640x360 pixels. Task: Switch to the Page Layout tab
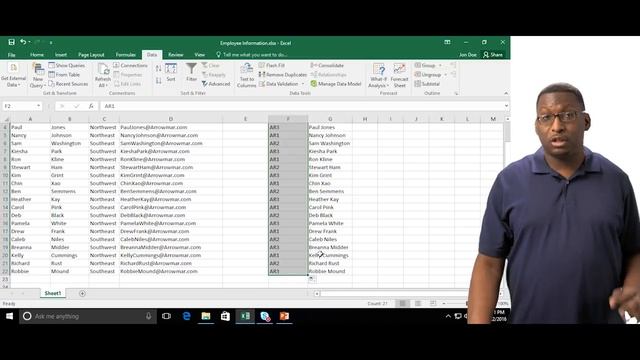[x=91, y=55]
